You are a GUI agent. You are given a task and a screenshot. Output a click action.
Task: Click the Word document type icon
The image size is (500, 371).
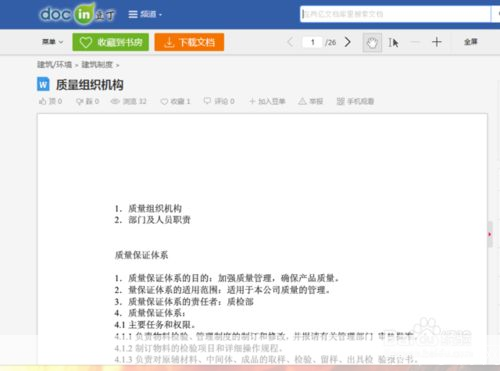[43, 84]
